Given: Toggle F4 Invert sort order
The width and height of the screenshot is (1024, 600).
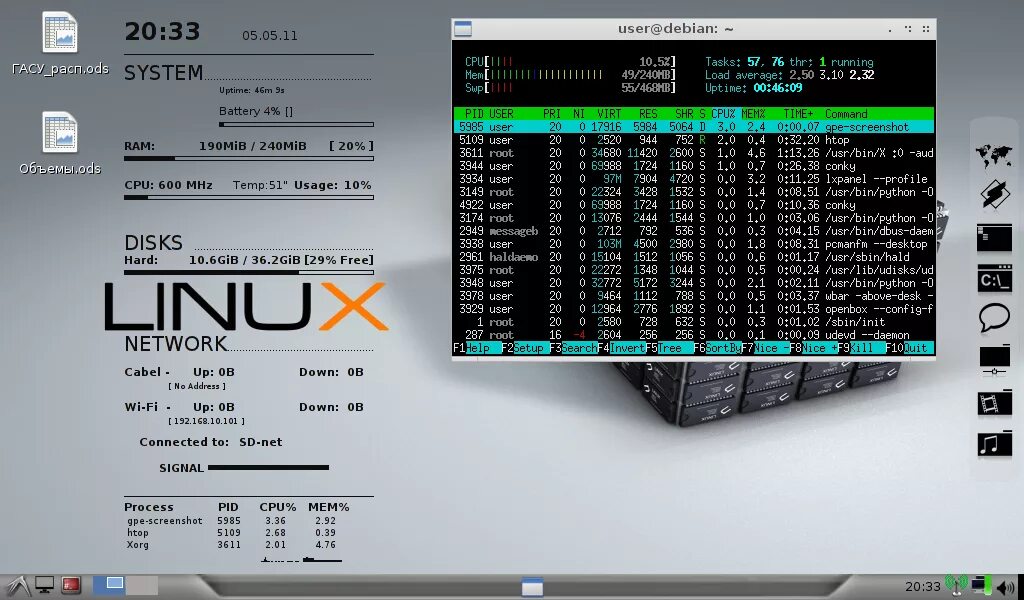Looking at the screenshot, I should coord(622,348).
